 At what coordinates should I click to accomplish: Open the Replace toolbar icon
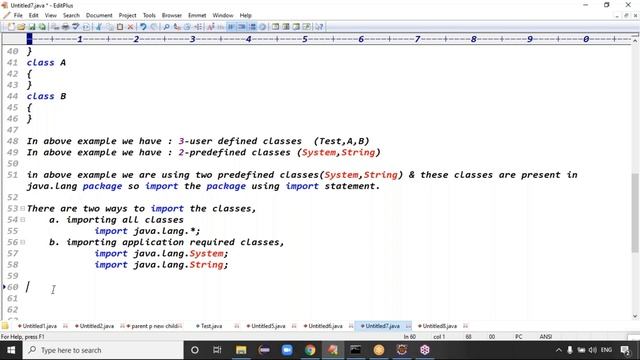click(x=177, y=27)
